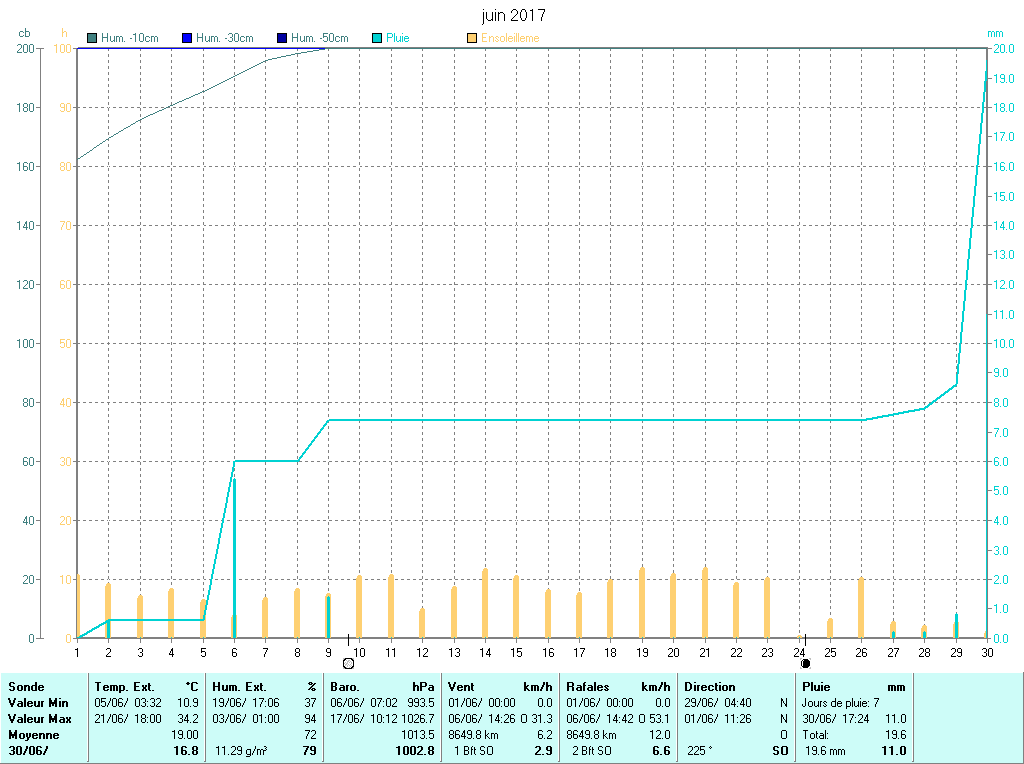
Task: Click the "Moyenne" row label
Action: tap(33, 735)
